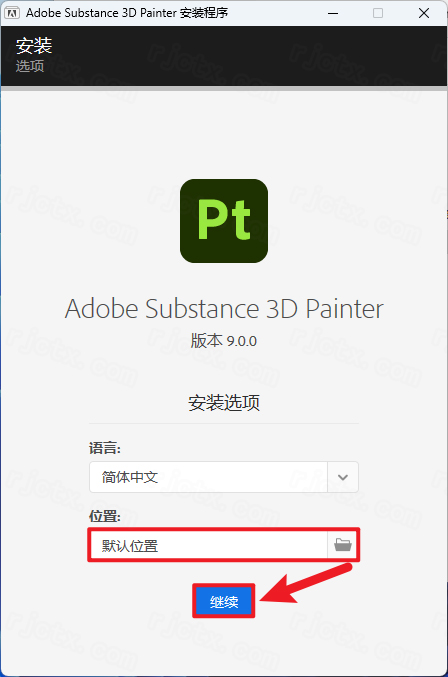The height and width of the screenshot is (677, 448).
Task: Click the 版本 9.0.0 version text
Action: (224, 341)
